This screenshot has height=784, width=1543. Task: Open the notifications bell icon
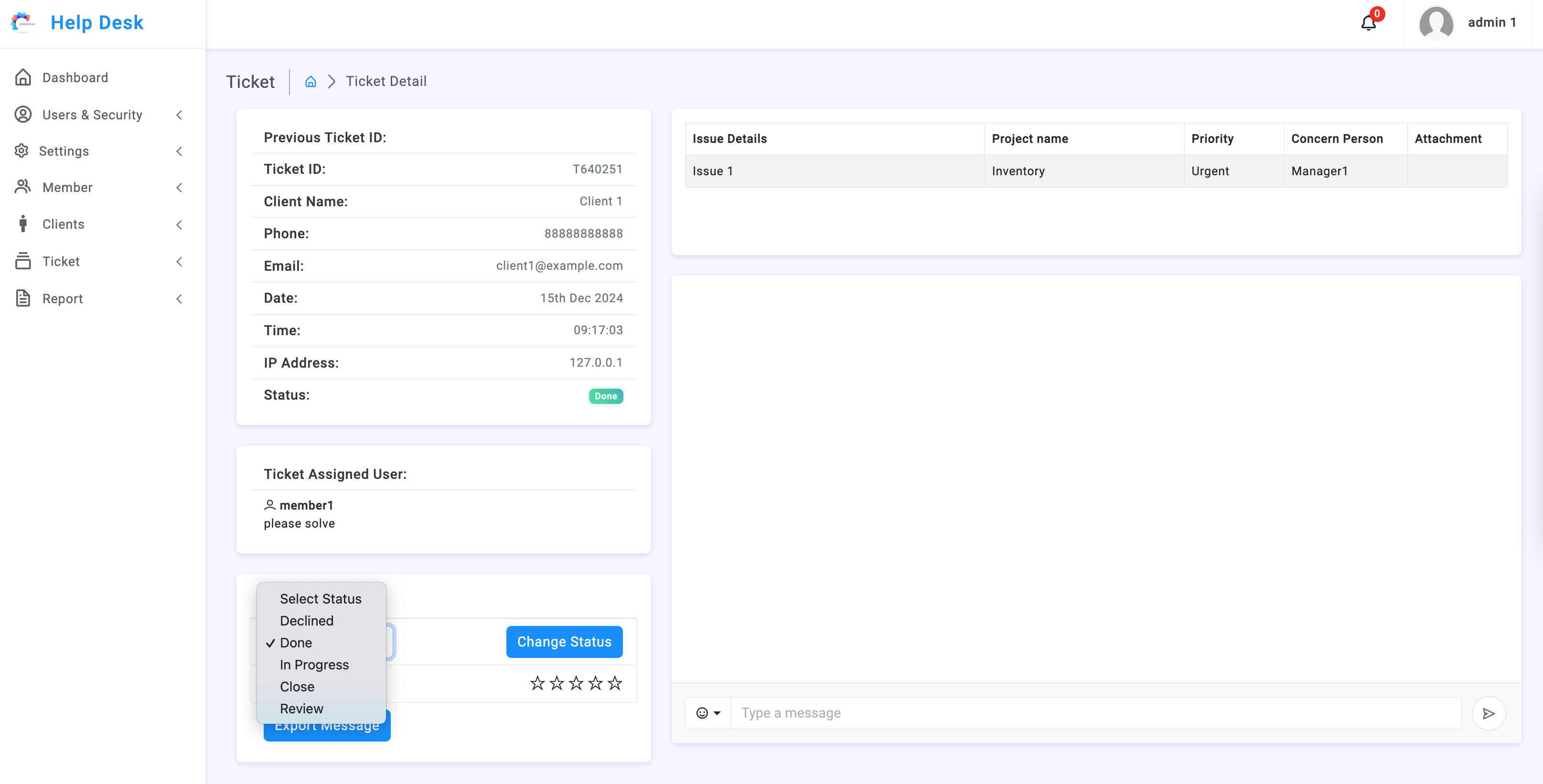point(1369,23)
